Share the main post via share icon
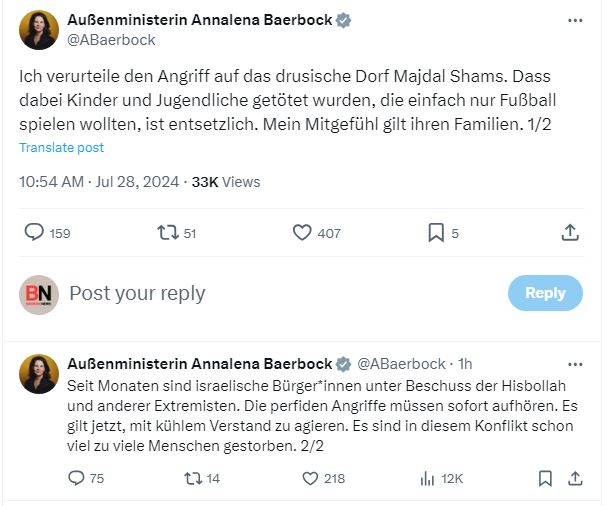This screenshot has height=506, width=613. tap(570, 233)
